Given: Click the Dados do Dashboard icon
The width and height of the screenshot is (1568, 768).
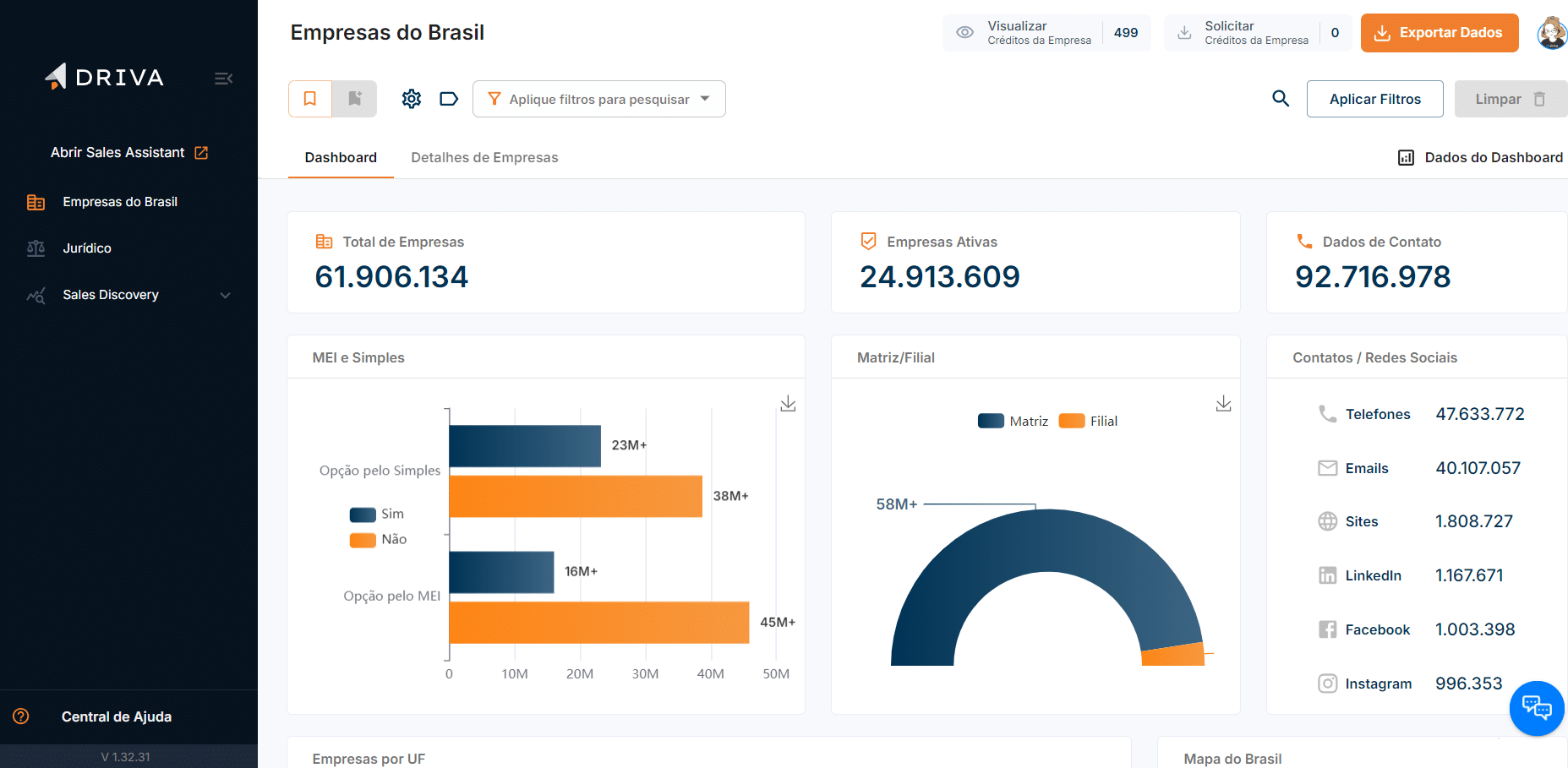Looking at the screenshot, I should pos(1406,158).
